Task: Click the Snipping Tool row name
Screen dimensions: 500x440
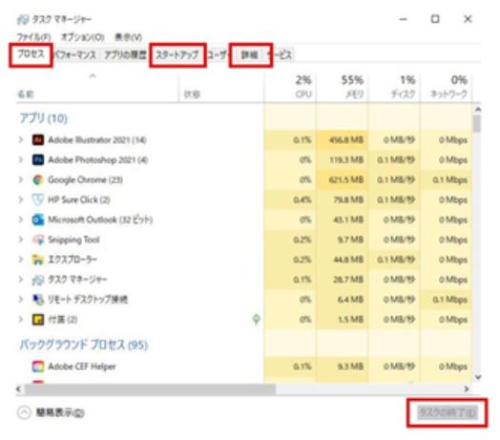Action: click(74, 240)
